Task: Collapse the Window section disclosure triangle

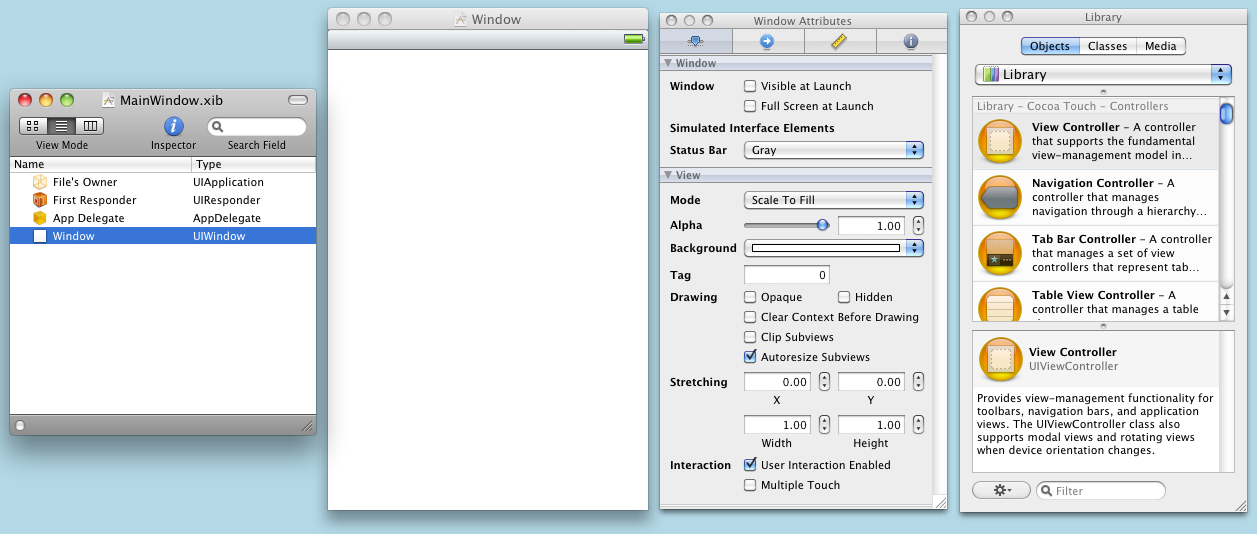Action: coord(668,63)
